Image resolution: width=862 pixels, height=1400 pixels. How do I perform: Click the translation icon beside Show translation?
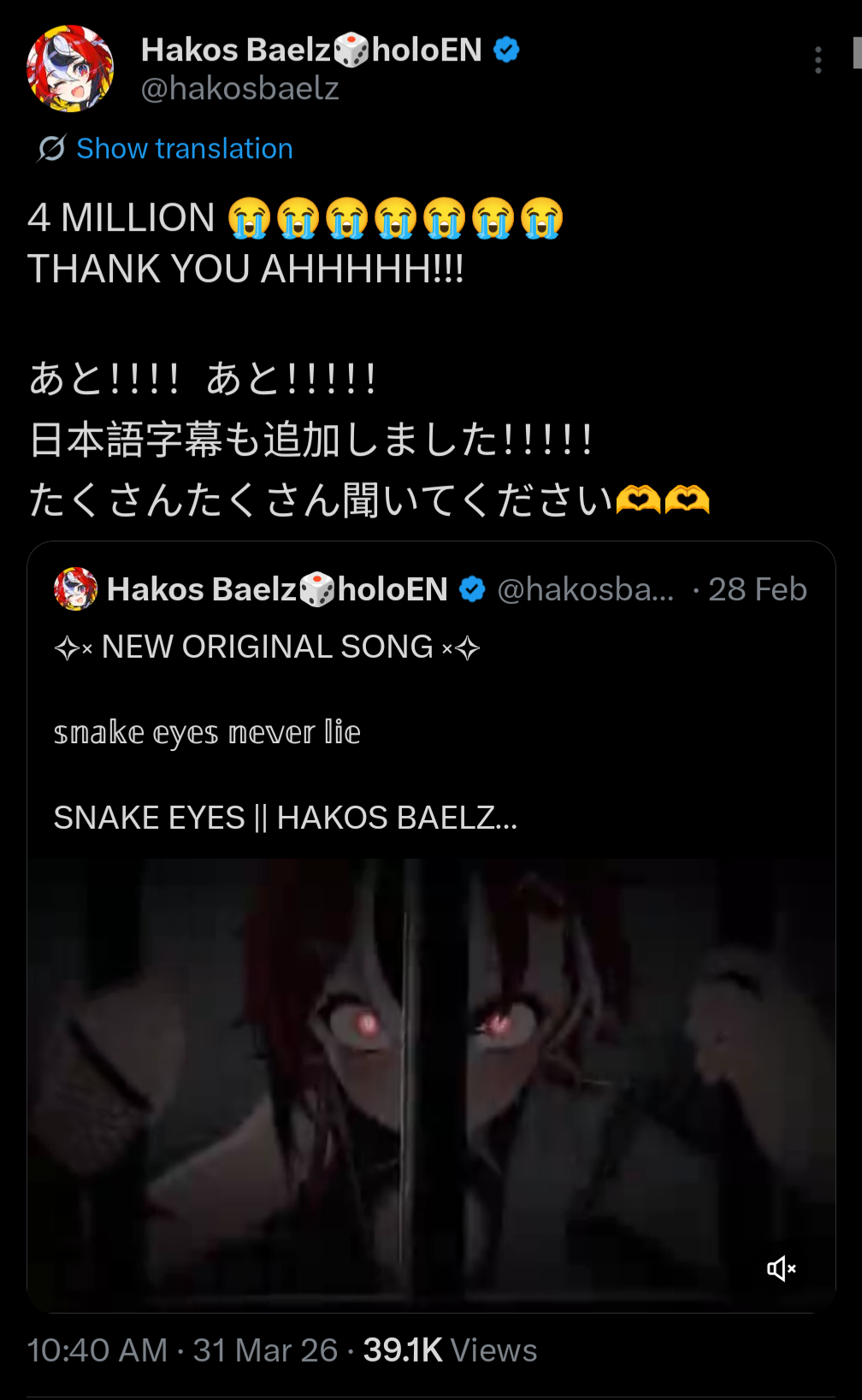[51, 148]
